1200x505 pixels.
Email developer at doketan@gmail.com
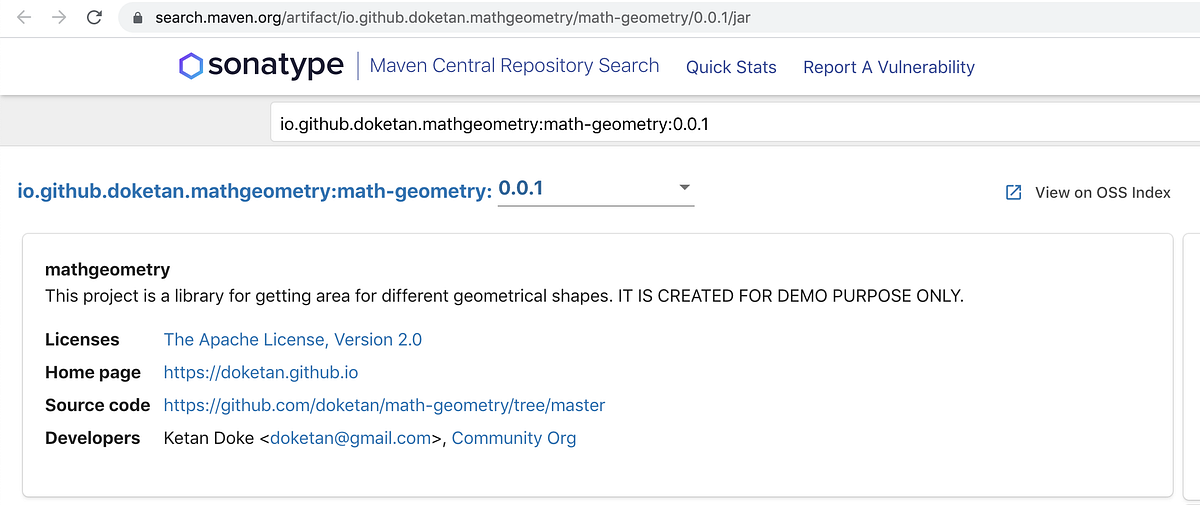[350, 439]
